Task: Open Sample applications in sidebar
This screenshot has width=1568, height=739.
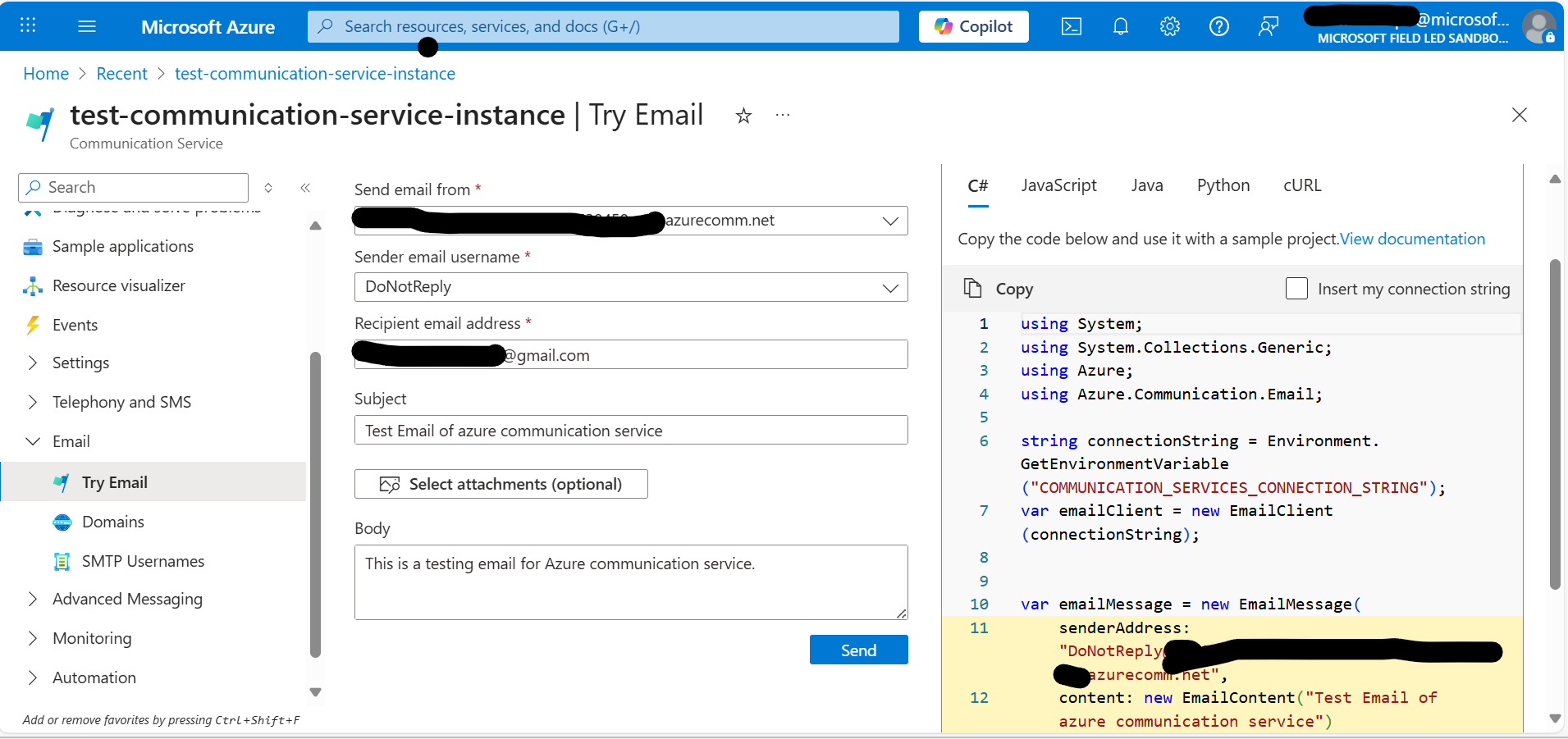Action: click(x=123, y=246)
